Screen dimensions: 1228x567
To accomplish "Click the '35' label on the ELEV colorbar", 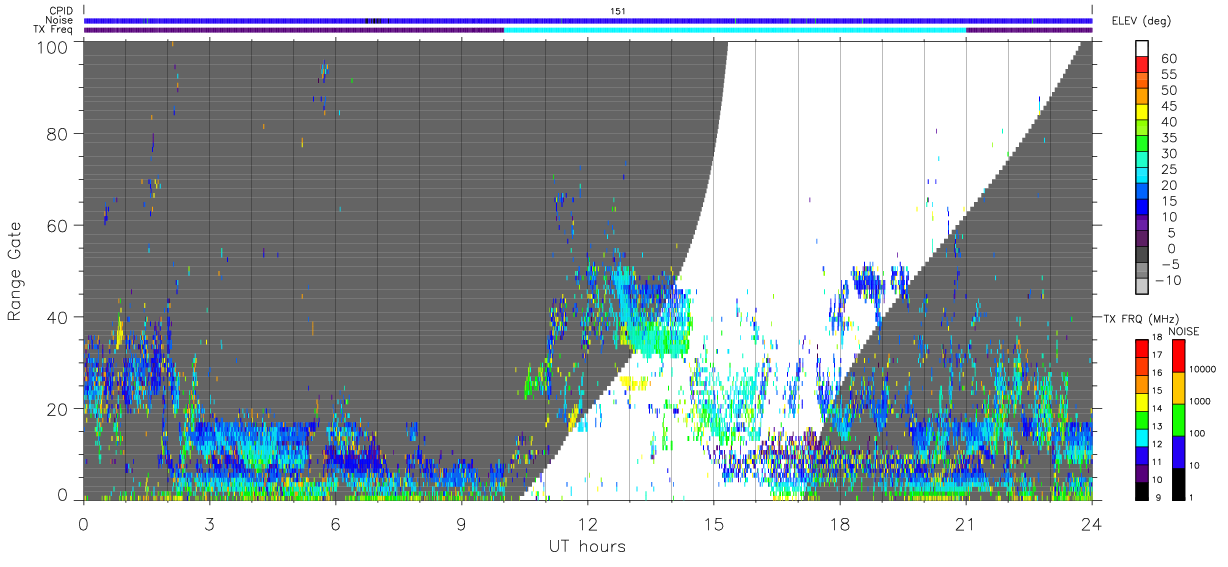I will point(1170,138).
